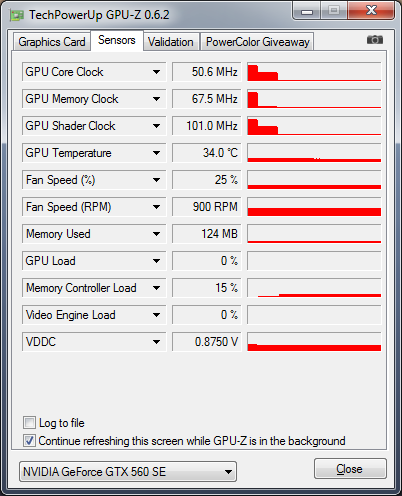The height and width of the screenshot is (496, 402).
Task: Click the GPU Core Clock history graph
Action: pyautogui.click(x=314, y=72)
